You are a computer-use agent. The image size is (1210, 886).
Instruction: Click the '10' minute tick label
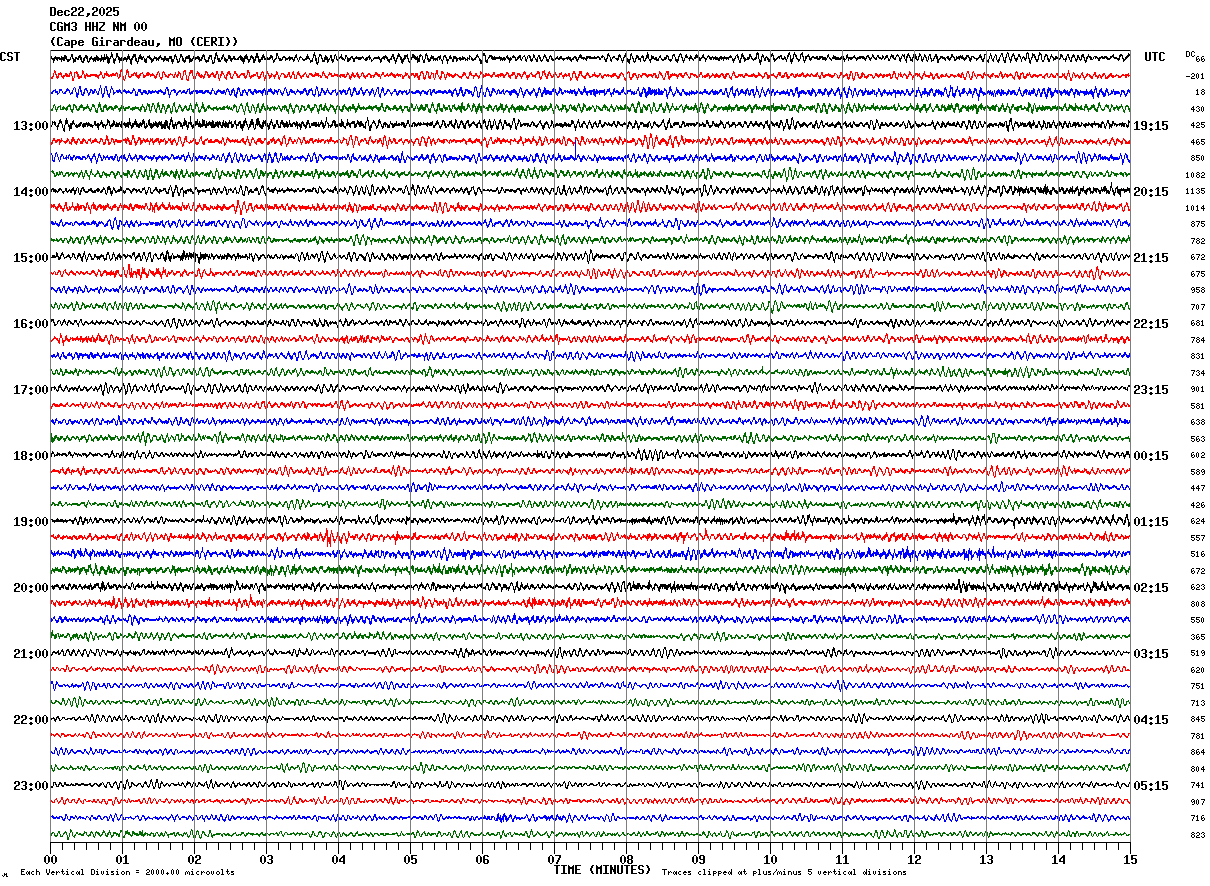[x=770, y=859]
